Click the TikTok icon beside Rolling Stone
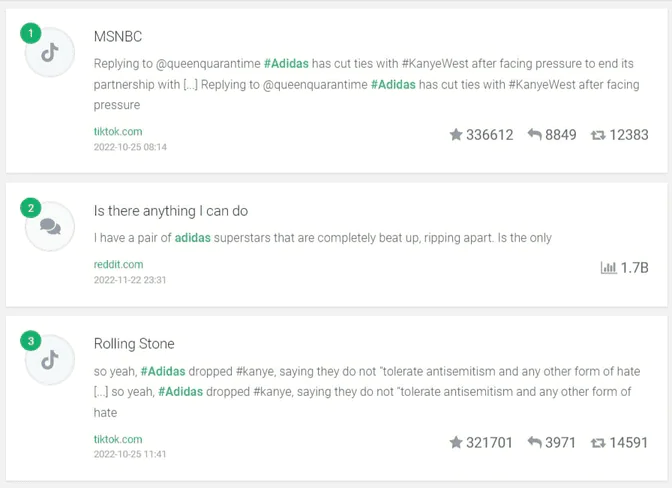Screen dimensions: 672x488 [x=50, y=360]
